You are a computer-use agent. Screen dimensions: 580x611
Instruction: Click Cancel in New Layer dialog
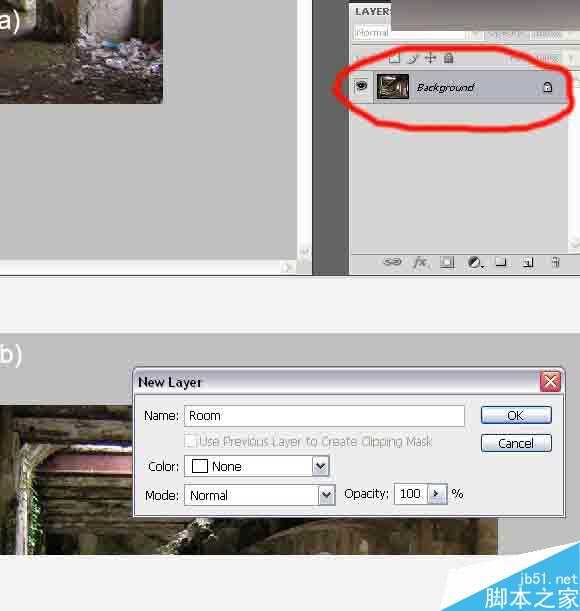[516, 443]
